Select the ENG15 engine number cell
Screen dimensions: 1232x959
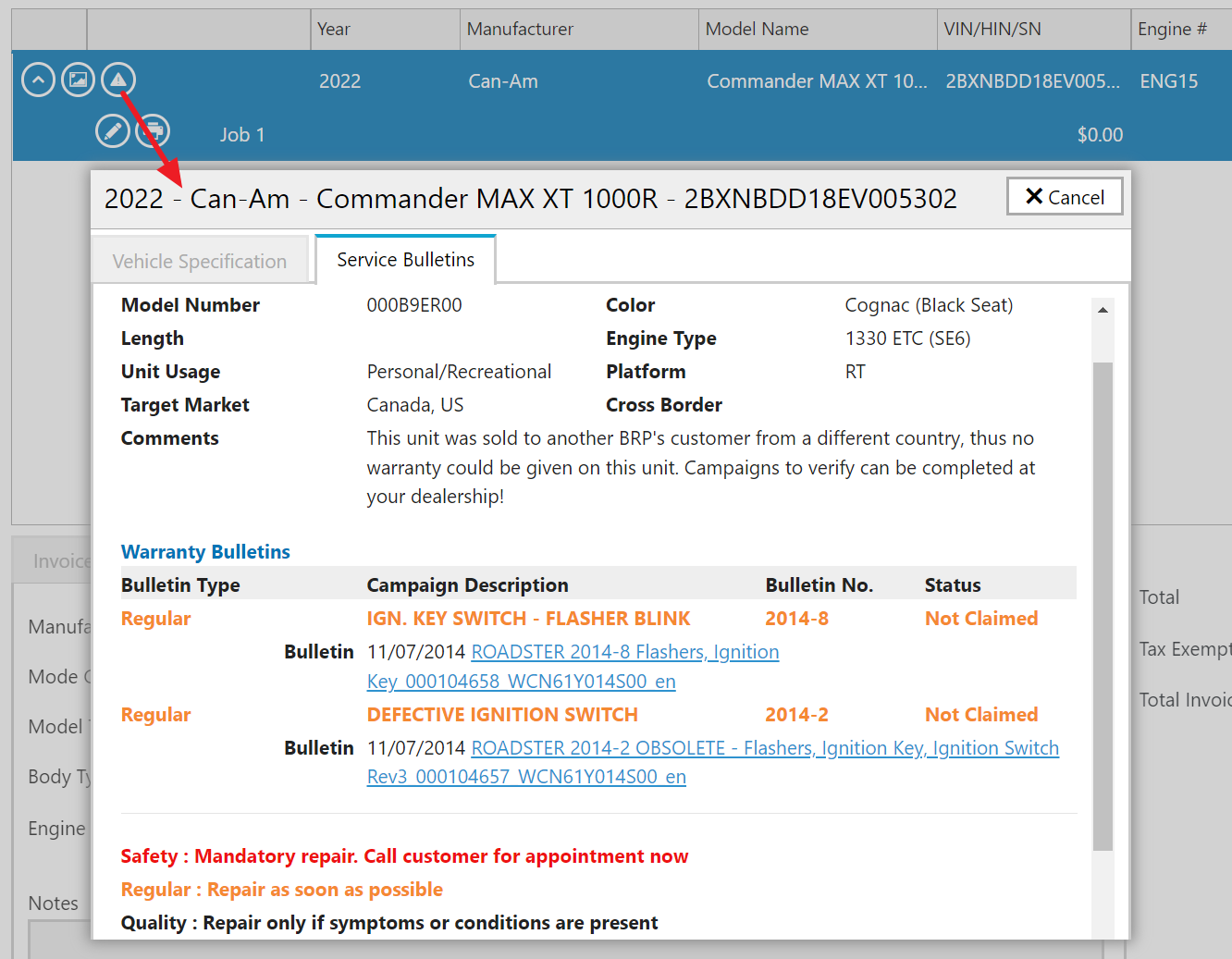(1169, 81)
